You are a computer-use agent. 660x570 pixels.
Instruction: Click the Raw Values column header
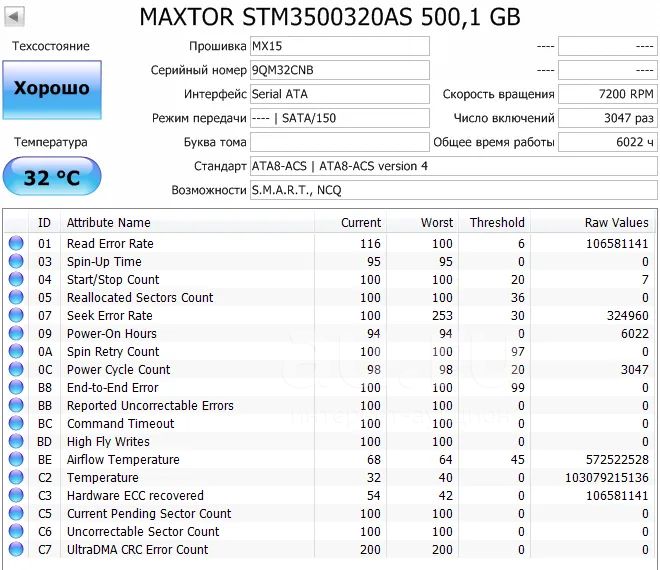(x=593, y=222)
